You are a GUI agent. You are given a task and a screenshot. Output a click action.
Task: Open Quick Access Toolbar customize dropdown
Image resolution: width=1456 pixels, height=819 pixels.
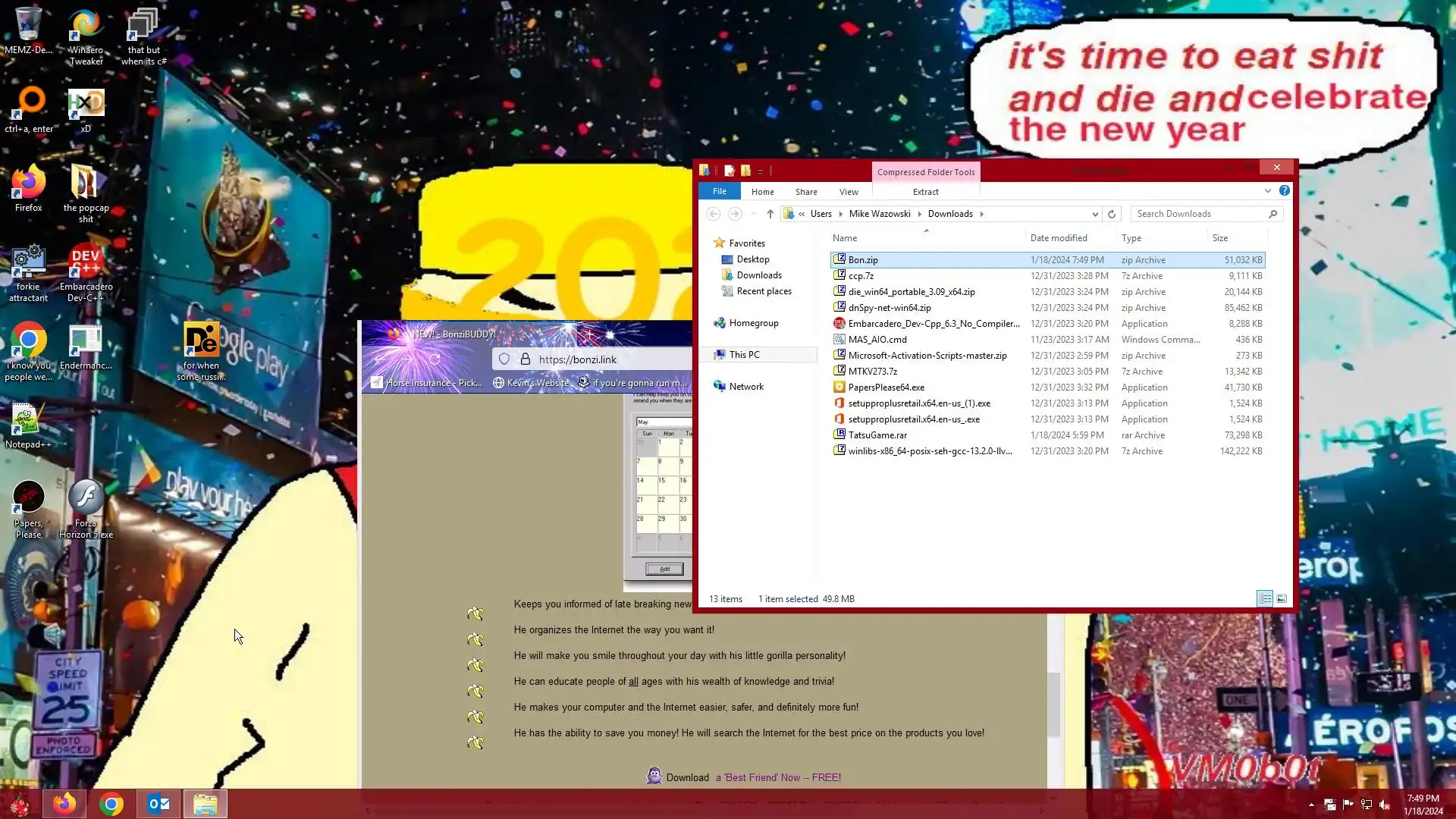point(760,171)
